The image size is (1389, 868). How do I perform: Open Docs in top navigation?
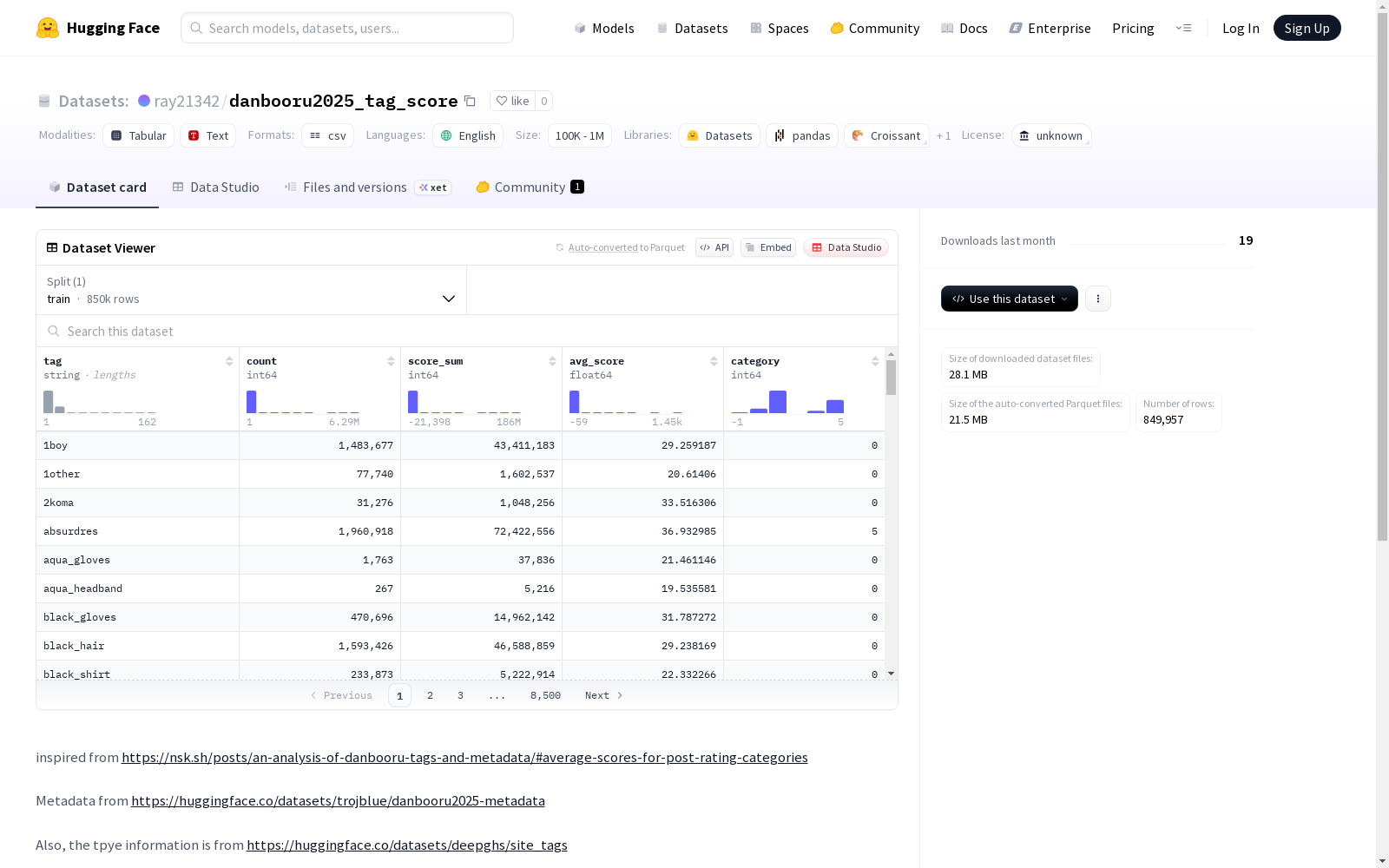964,28
